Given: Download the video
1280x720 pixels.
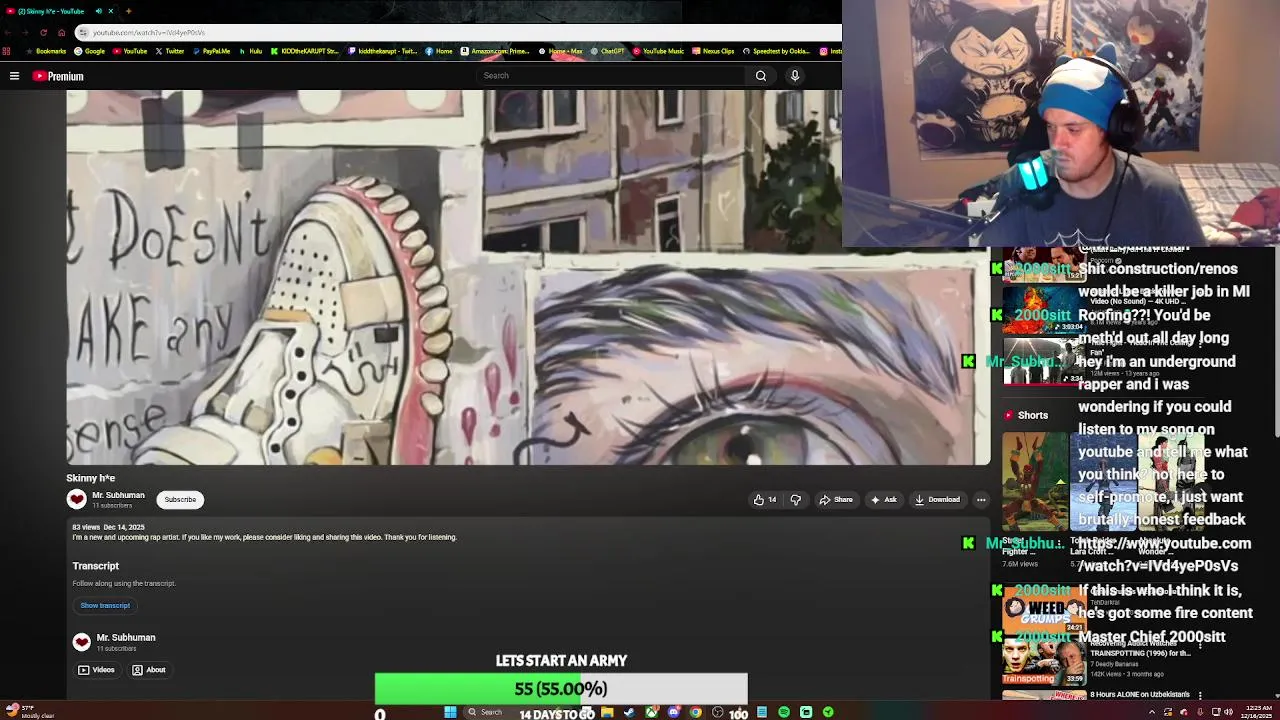Looking at the screenshot, I should point(937,500).
